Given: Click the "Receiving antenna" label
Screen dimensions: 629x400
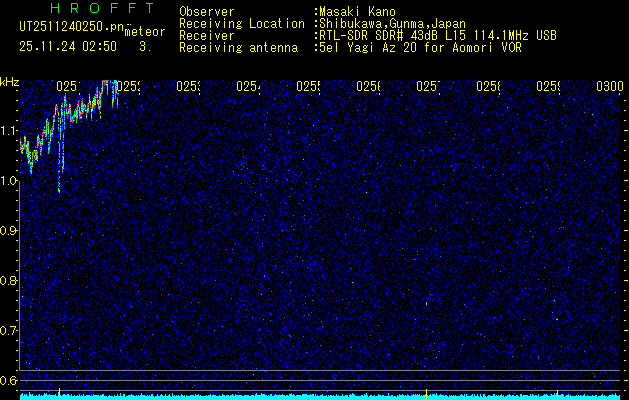Looking at the screenshot, I should click(x=238, y=48).
